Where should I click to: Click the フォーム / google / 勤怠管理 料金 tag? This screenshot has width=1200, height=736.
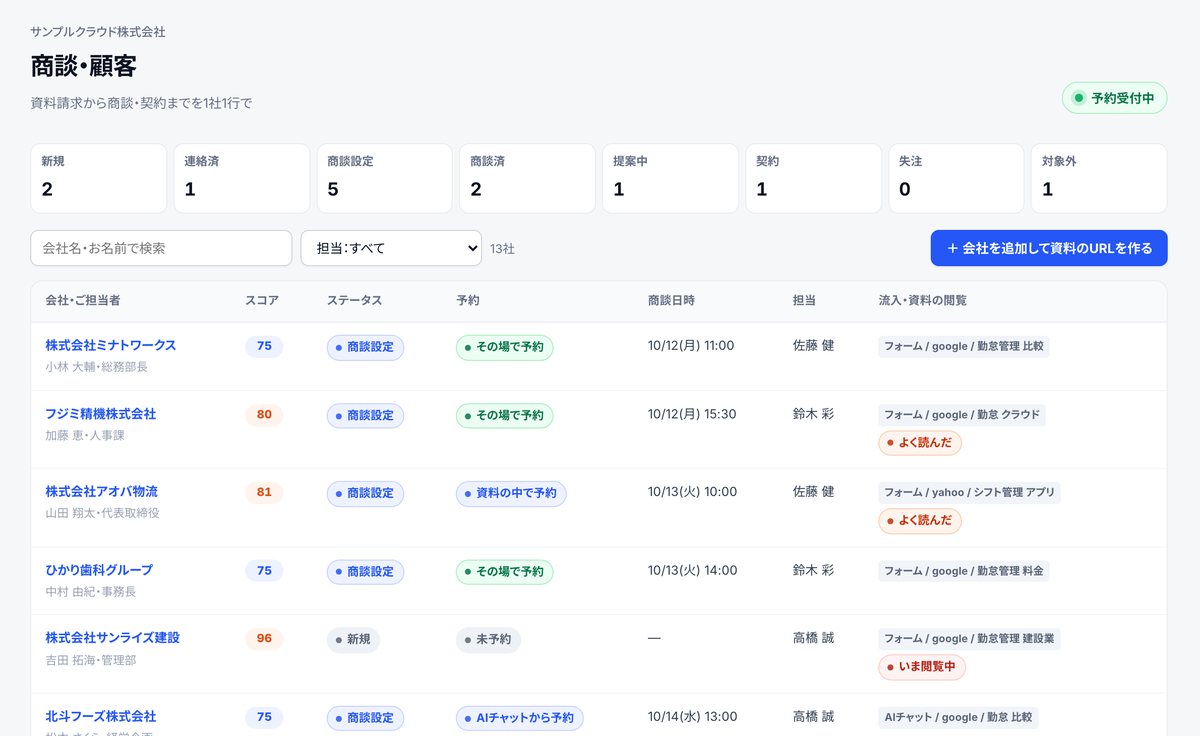(x=964, y=571)
